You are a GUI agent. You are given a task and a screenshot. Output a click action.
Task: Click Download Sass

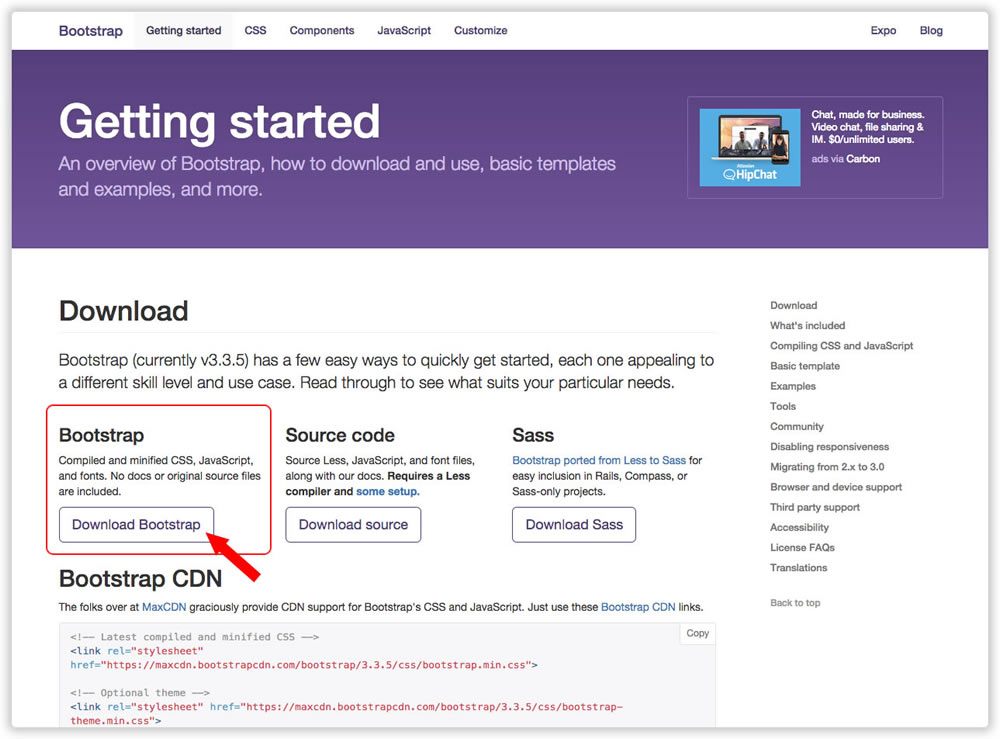point(574,524)
